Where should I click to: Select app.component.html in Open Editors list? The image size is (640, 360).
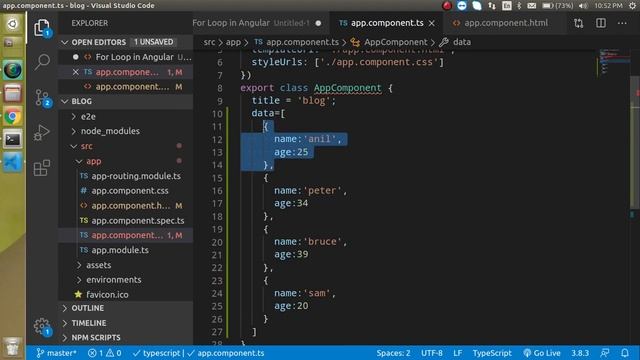pos(126,87)
